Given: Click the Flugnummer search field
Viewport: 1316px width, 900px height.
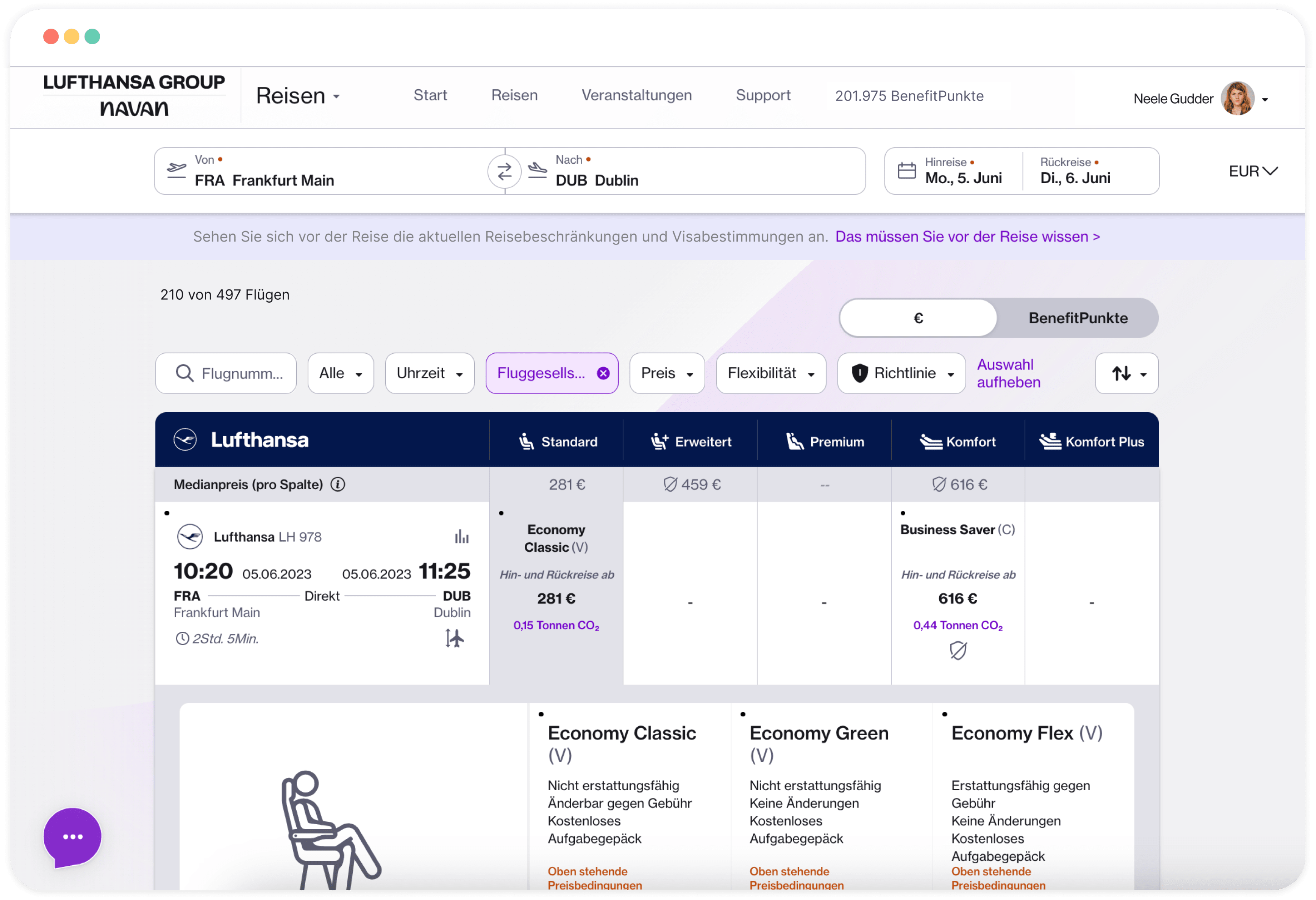Looking at the screenshot, I should pos(226,373).
